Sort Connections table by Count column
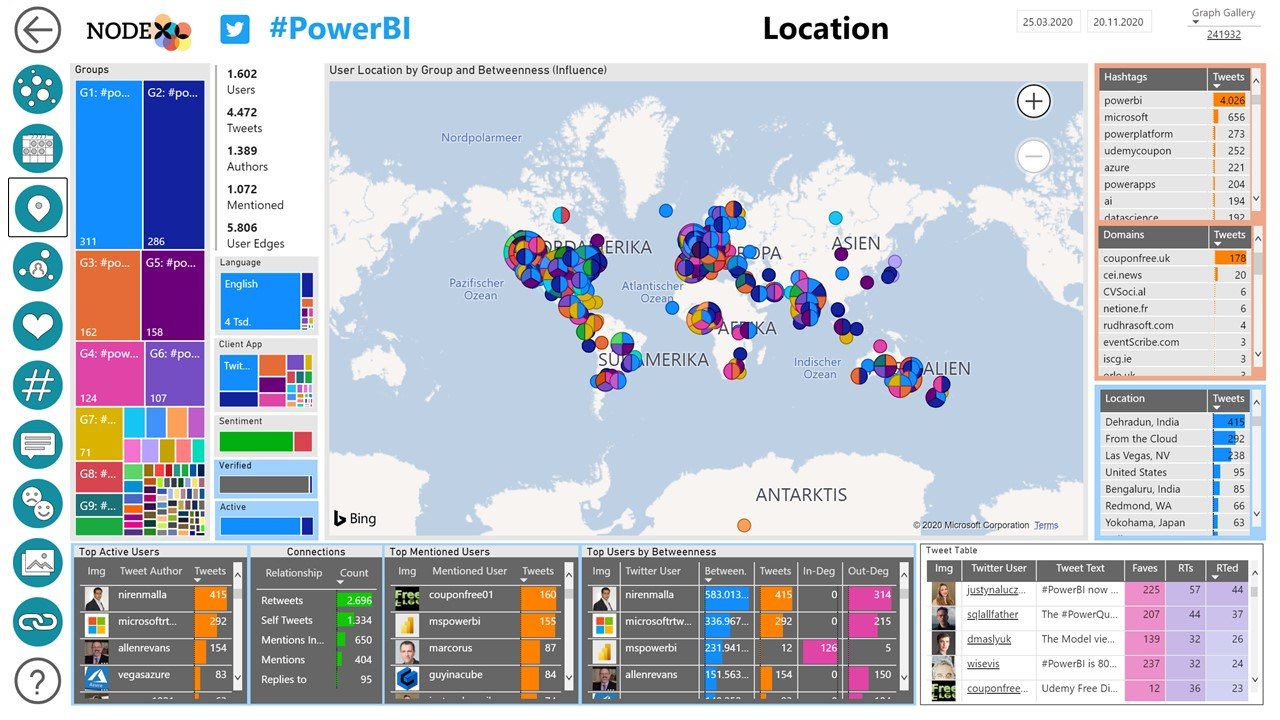 354,574
